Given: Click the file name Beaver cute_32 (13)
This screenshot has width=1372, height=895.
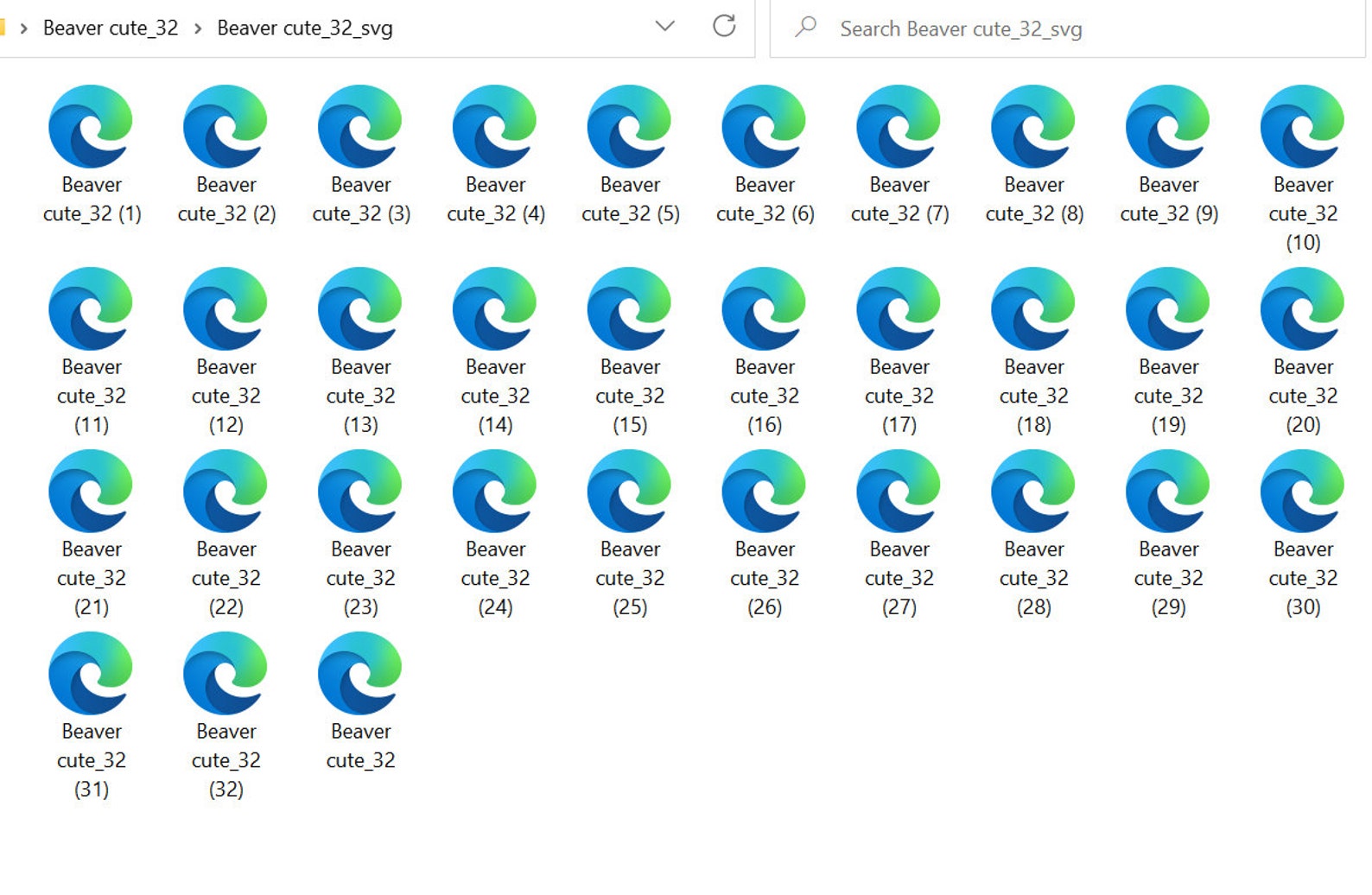Looking at the screenshot, I should coord(361,396).
